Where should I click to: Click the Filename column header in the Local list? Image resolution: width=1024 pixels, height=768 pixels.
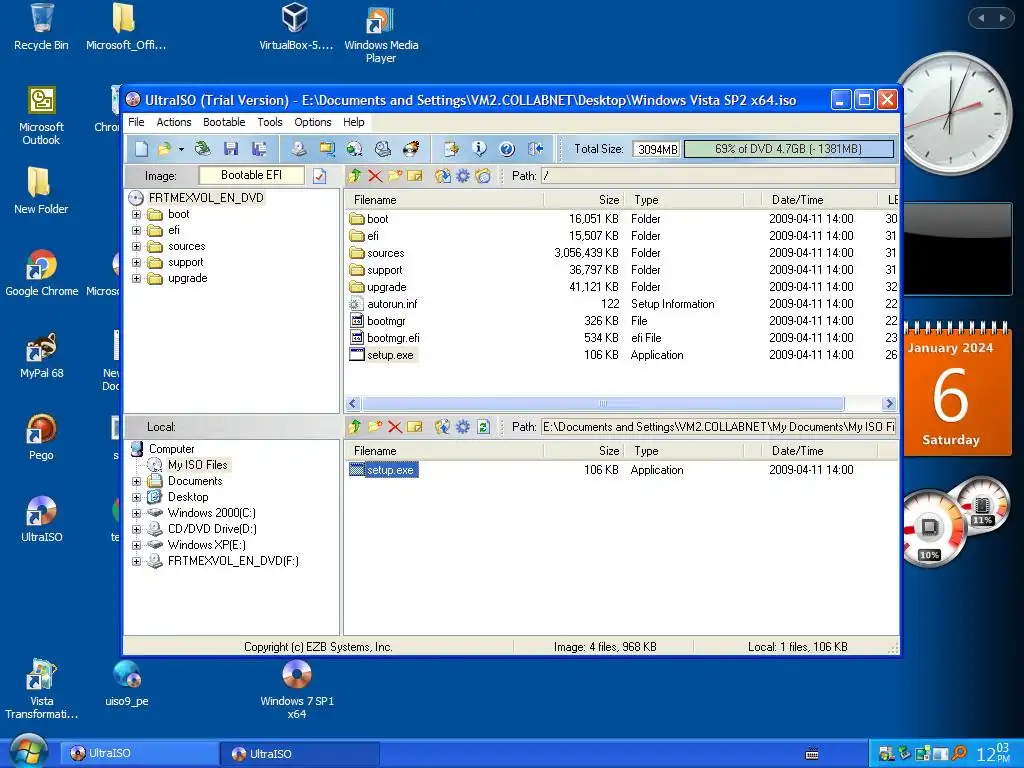pyautogui.click(x=444, y=451)
